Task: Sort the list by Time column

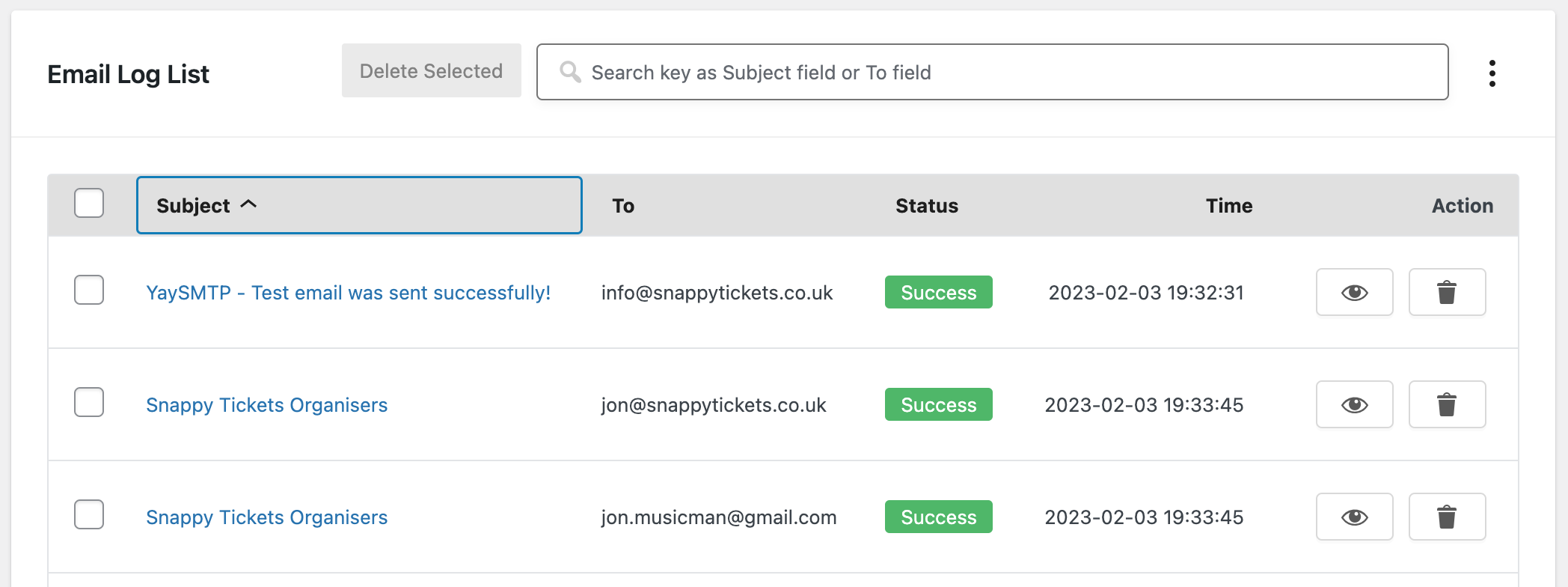Action: [1228, 206]
